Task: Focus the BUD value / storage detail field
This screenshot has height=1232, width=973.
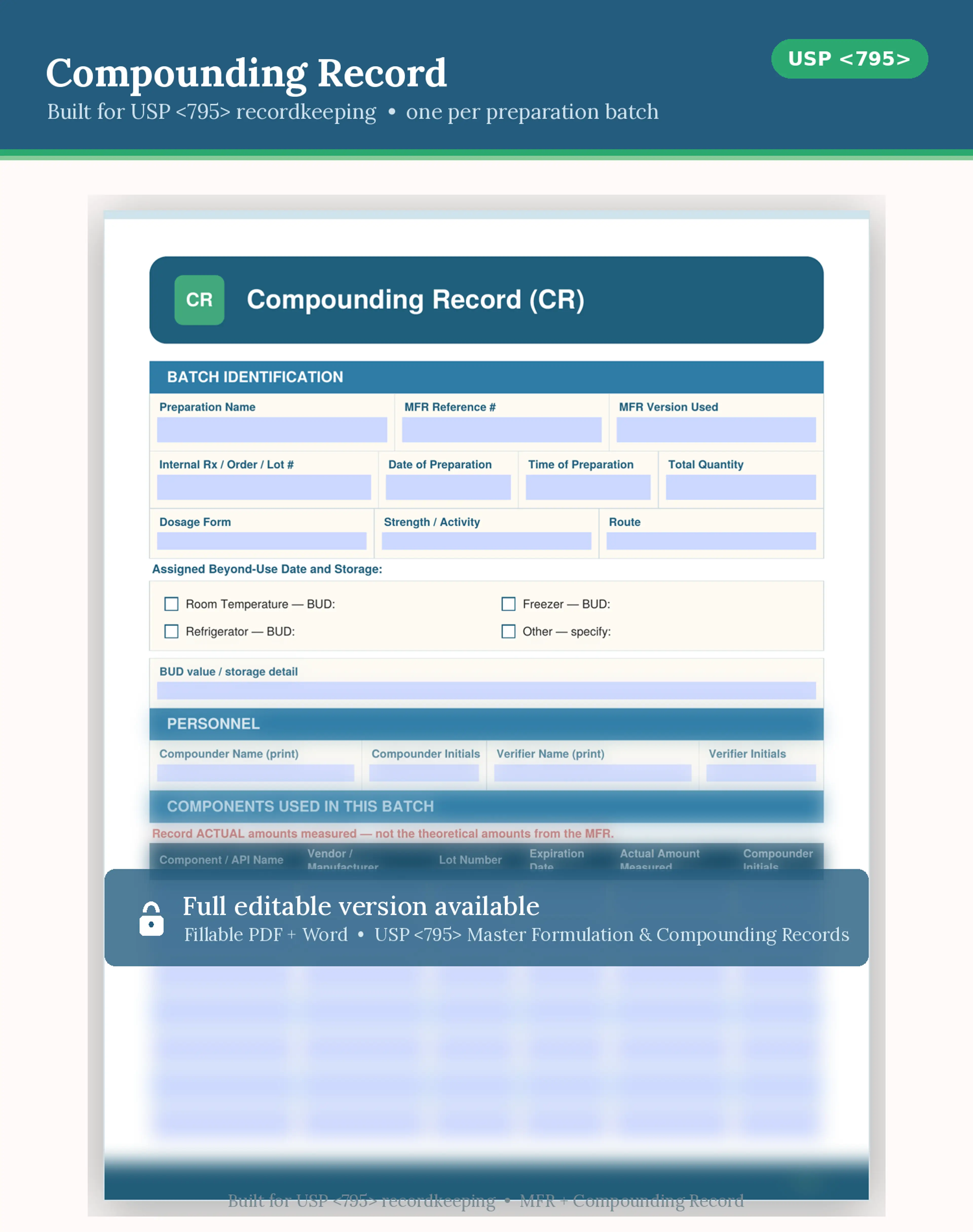Action: (486, 690)
